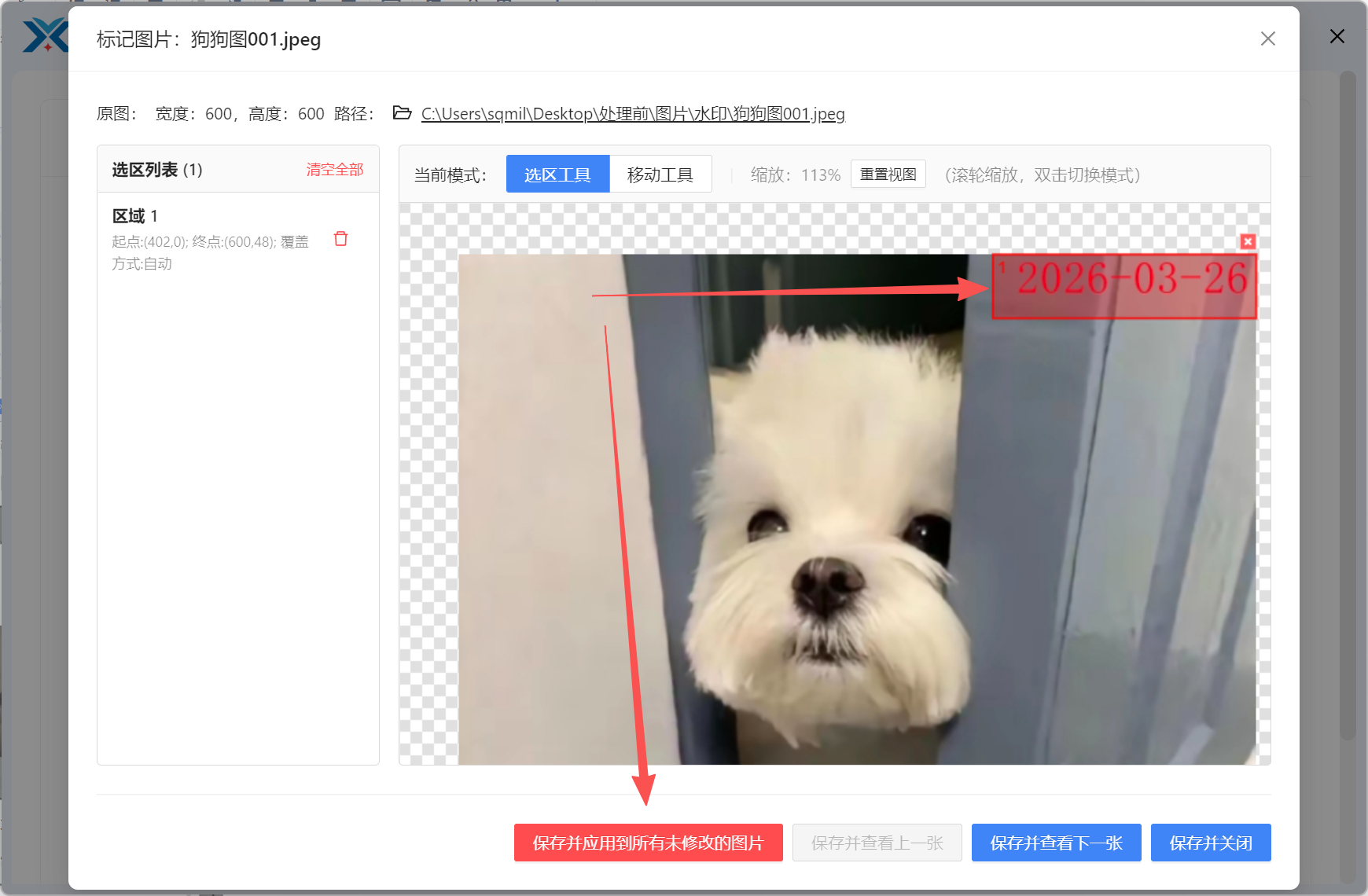The width and height of the screenshot is (1368, 896).
Task: Click the application logo in top-left corner
Action: [x=45, y=35]
